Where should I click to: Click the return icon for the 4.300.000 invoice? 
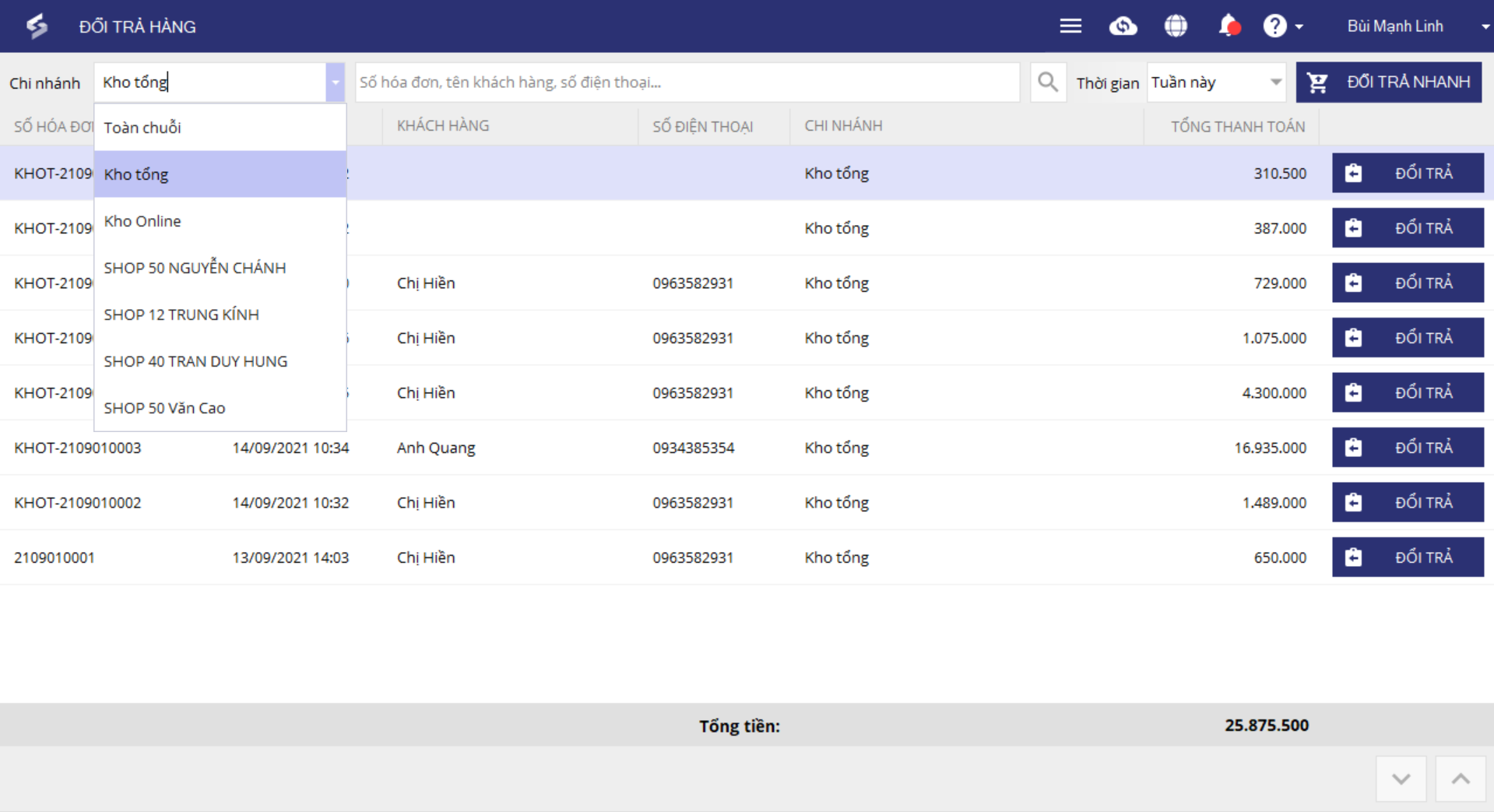[x=1353, y=392]
